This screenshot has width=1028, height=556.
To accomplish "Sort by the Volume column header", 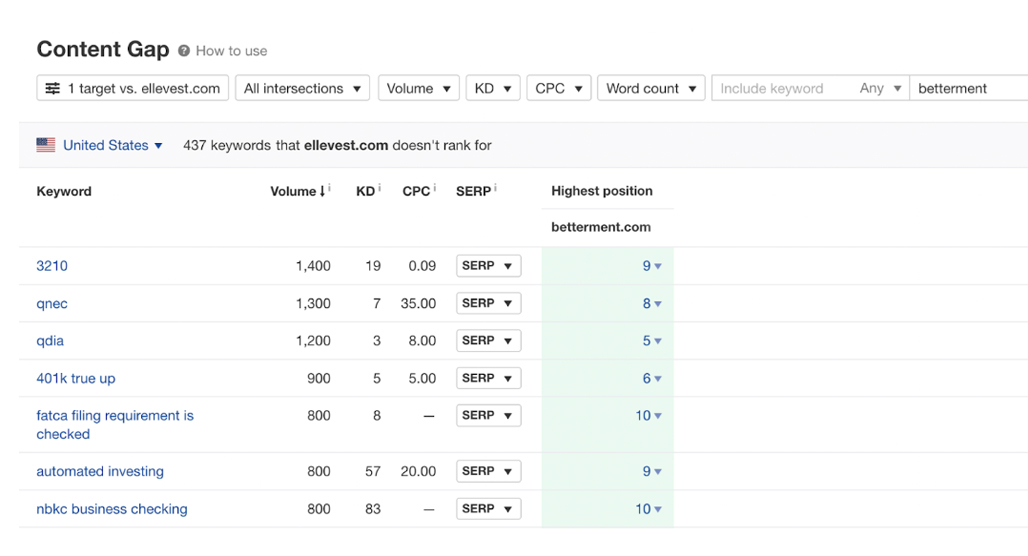I will 297,191.
